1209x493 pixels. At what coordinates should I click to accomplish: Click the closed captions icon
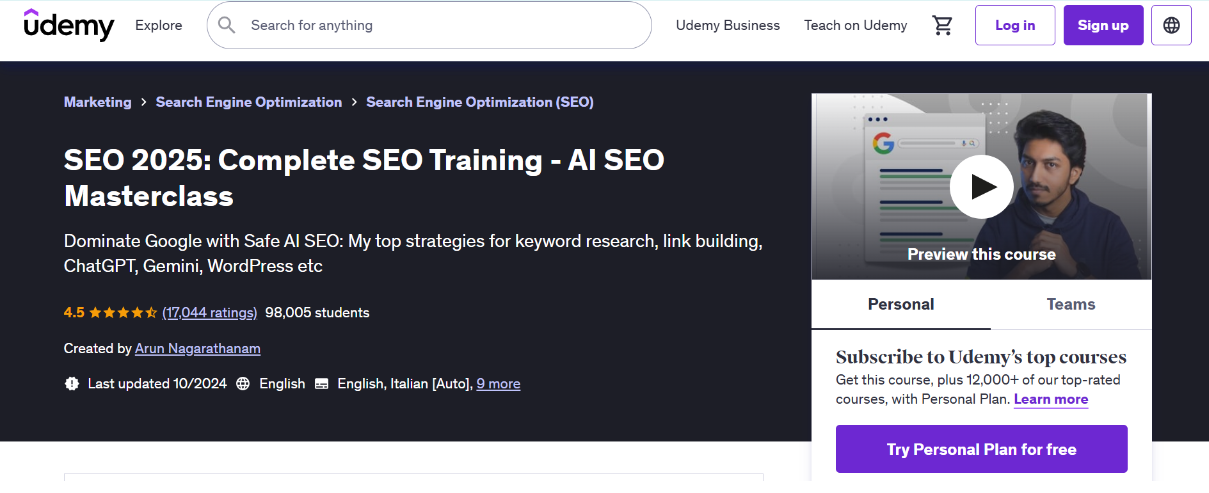coord(321,383)
